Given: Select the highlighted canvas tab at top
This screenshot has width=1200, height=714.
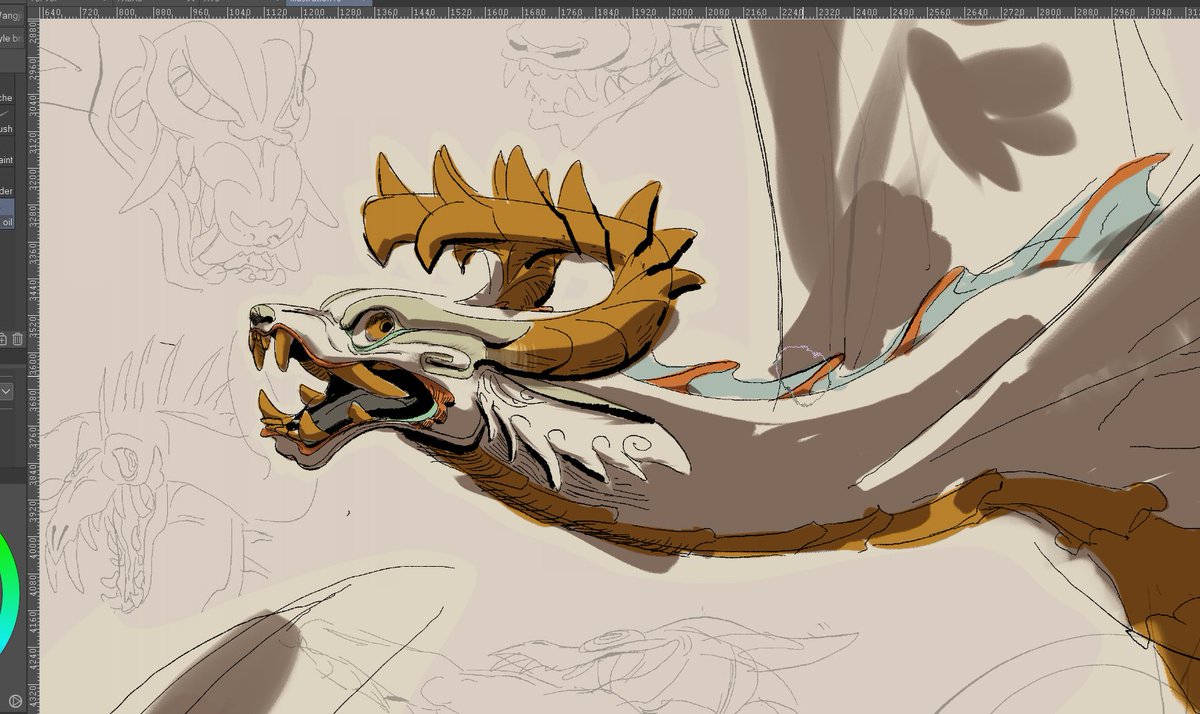Looking at the screenshot, I should [x=329, y=3].
